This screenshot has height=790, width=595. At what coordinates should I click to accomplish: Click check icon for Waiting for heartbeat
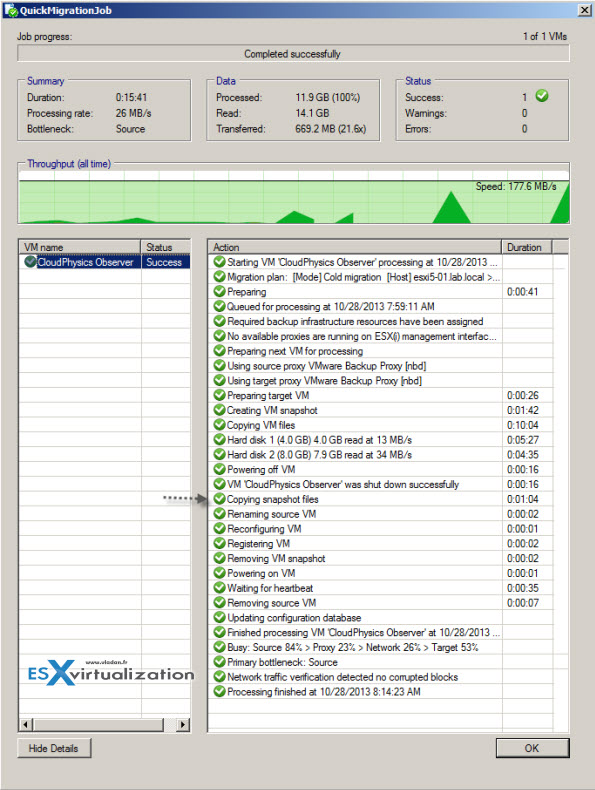coord(219,587)
